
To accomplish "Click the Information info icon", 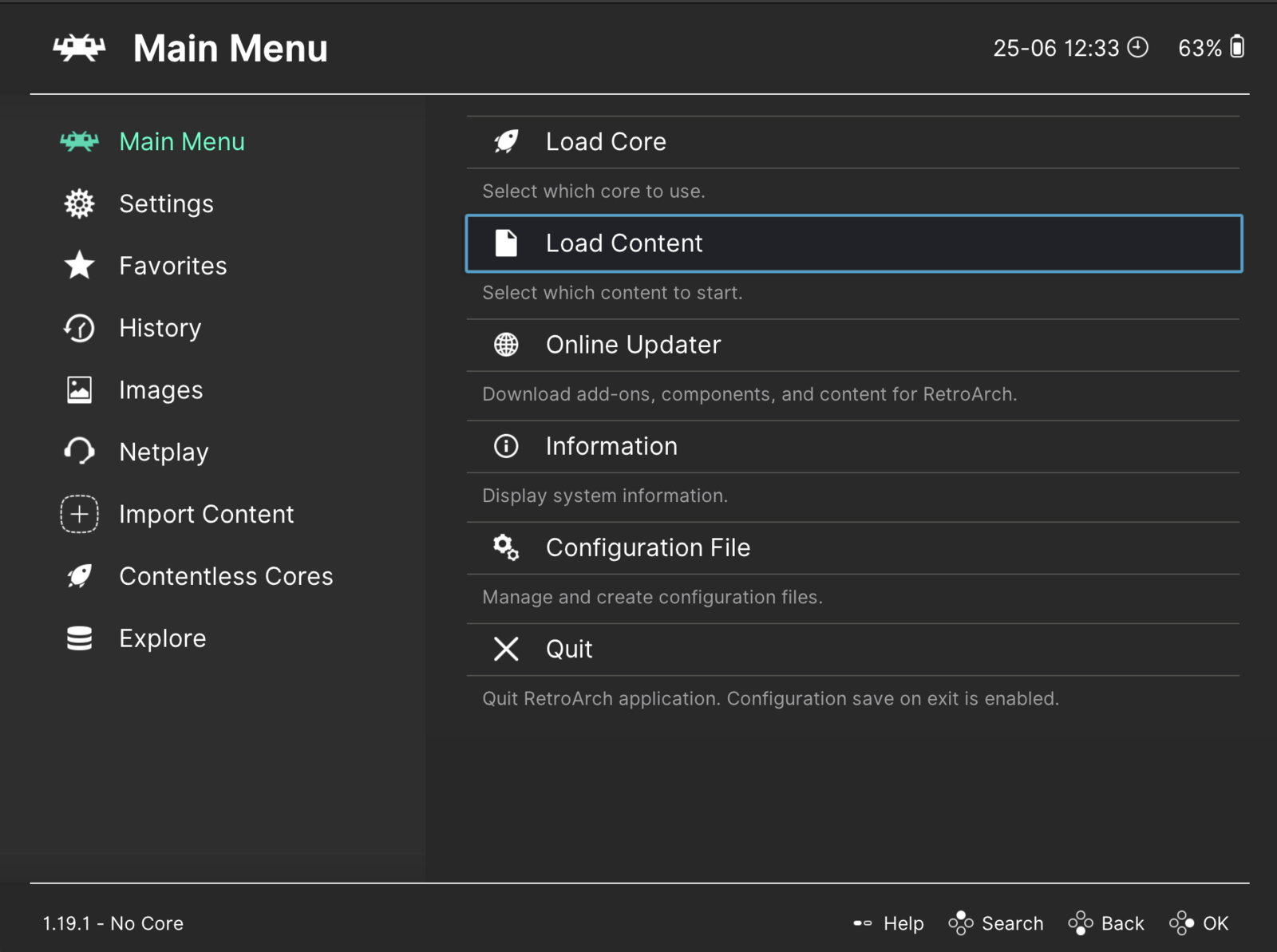I will tap(506, 446).
